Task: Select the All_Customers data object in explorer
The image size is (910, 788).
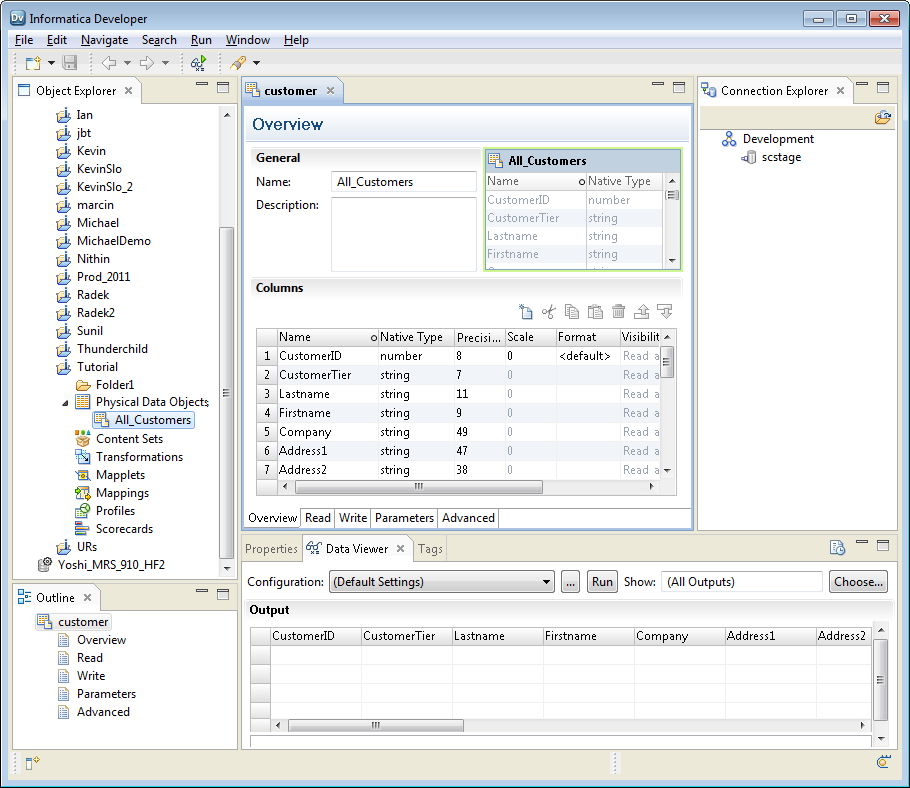Action: pos(144,420)
